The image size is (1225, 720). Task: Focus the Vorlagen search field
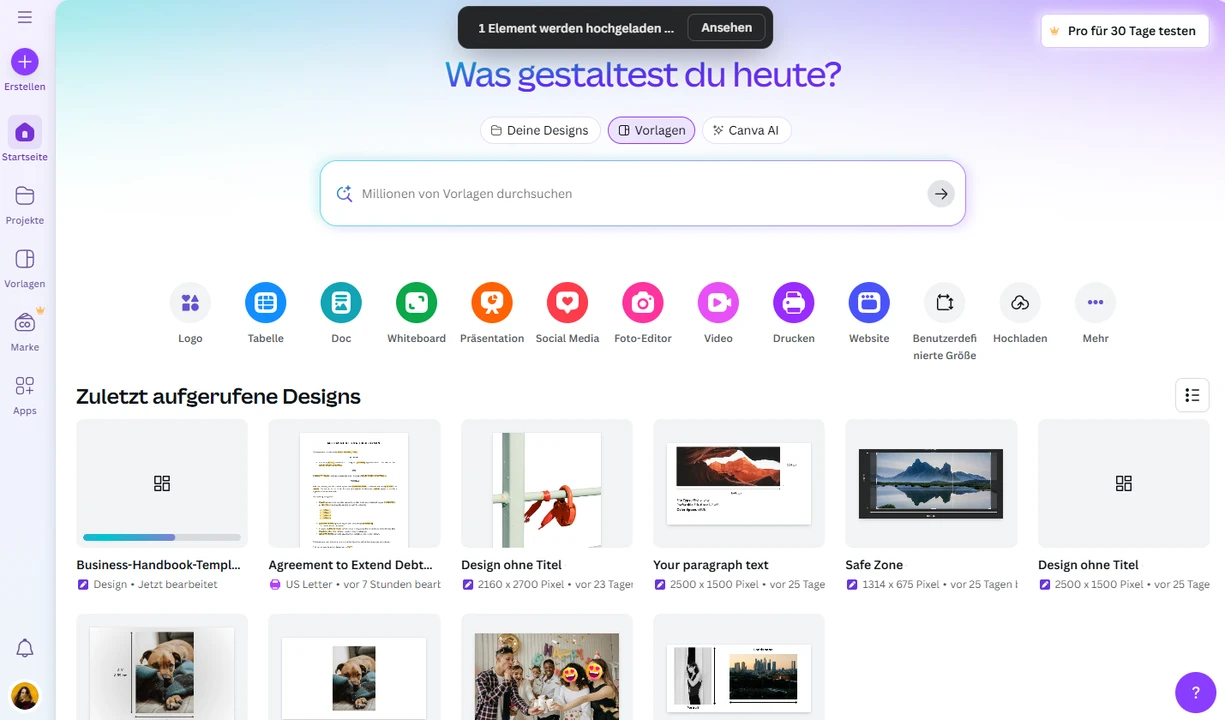pos(642,194)
